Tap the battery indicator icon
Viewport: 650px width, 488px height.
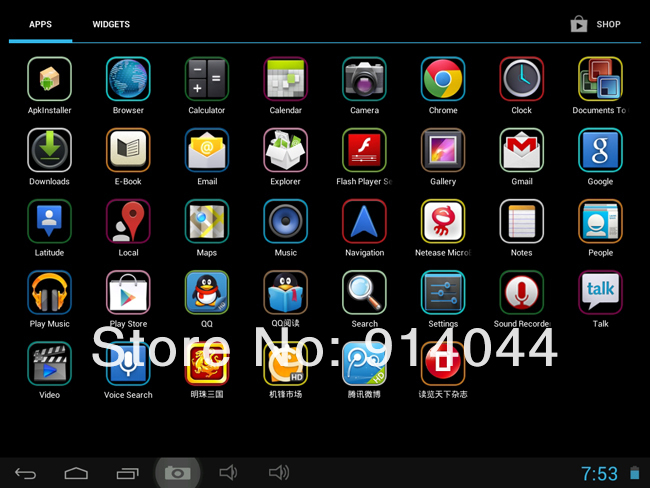tap(634, 473)
